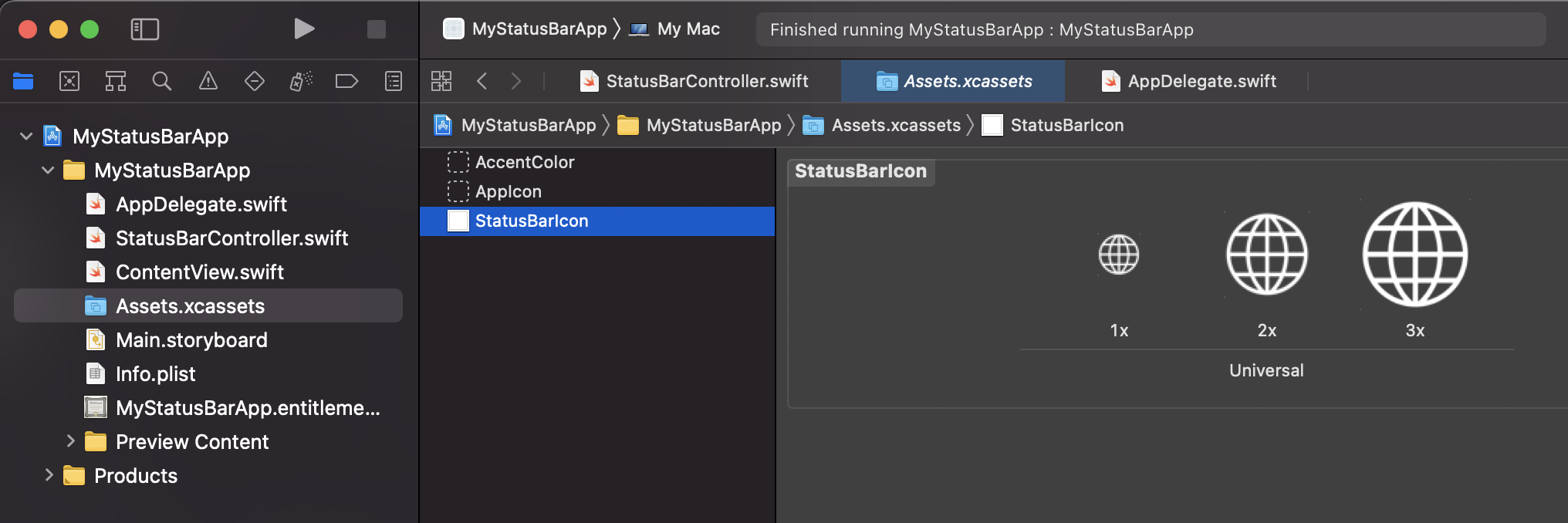Click MyStatusBarApp project in the jump bar
Image resolution: width=1568 pixels, height=523 pixels.
click(515, 125)
